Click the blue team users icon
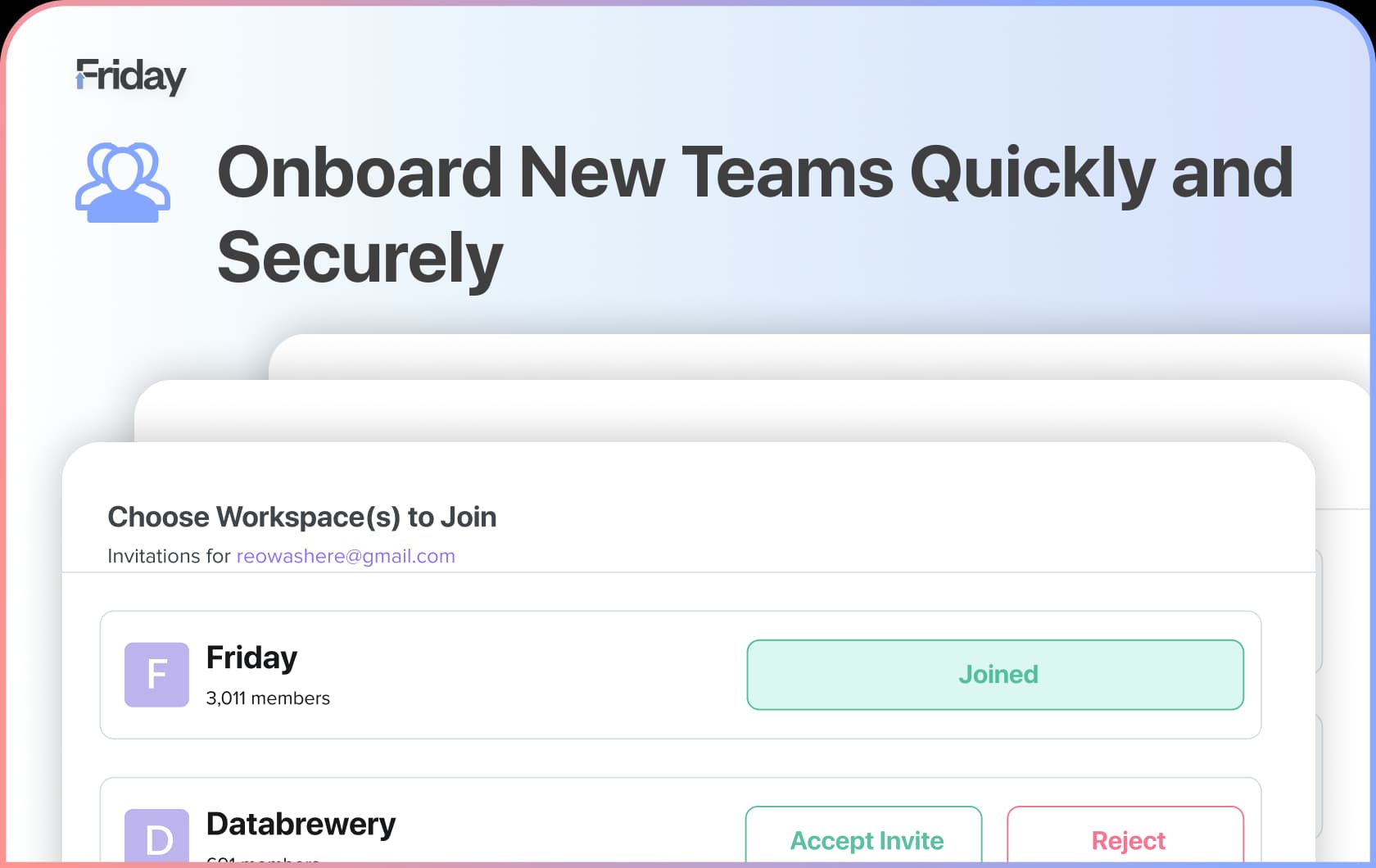Image resolution: width=1376 pixels, height=868 pixels. pos(123,183)
